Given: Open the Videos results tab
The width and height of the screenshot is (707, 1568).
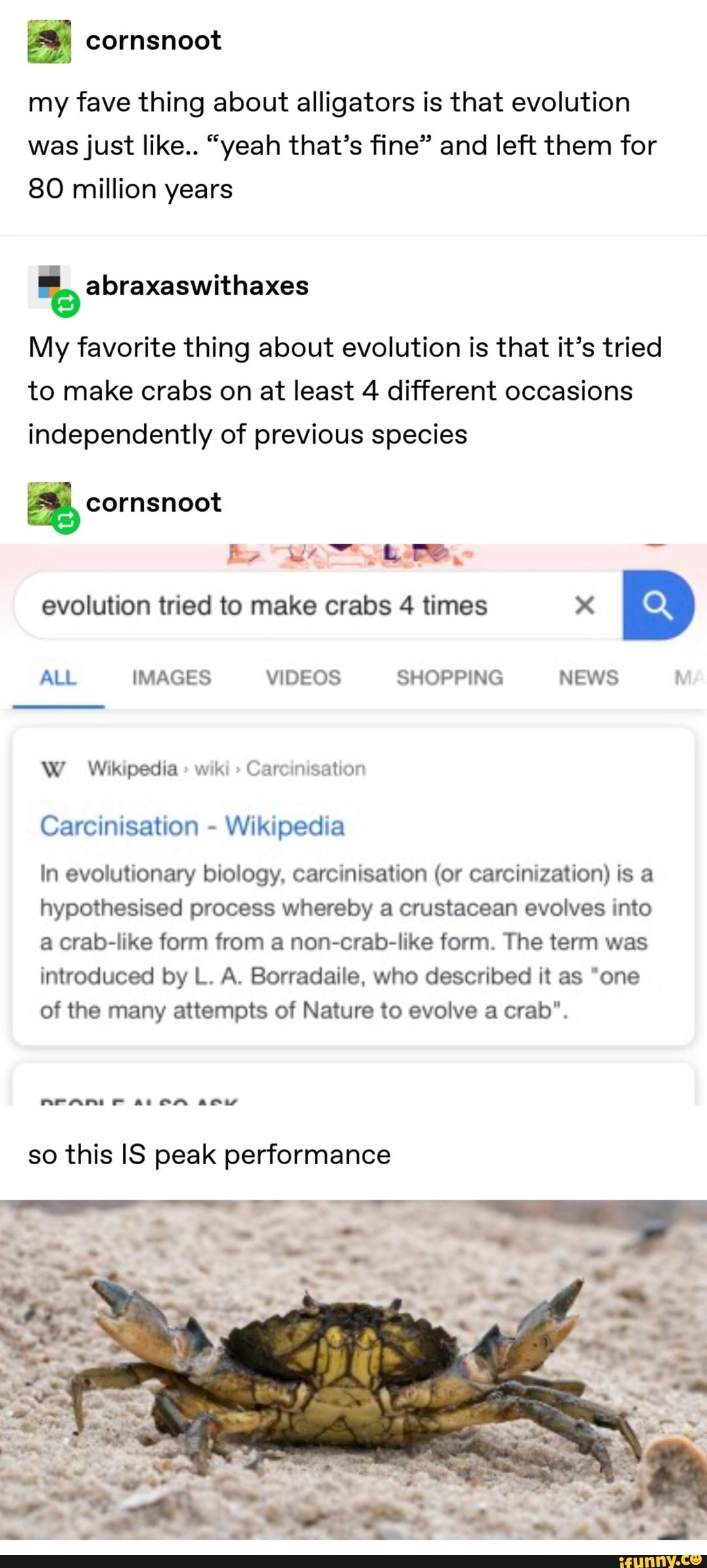Looking at the screenshot, I should pyautogui.click(x=303, y=677).
